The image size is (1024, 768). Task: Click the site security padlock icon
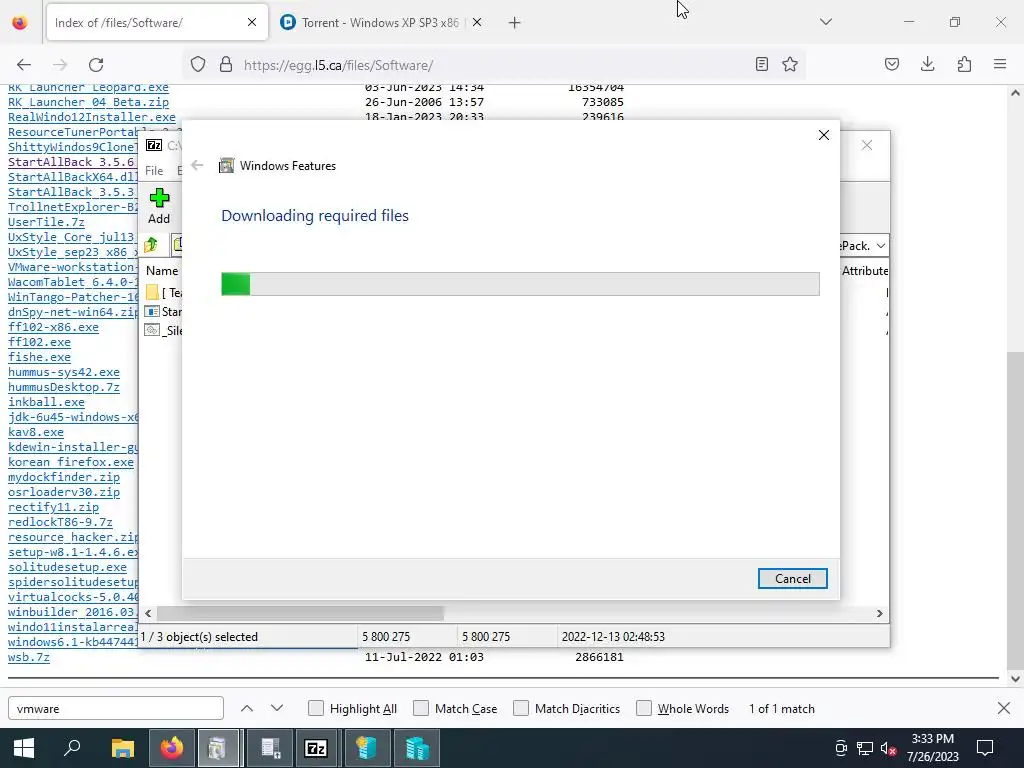pos(226,65)
